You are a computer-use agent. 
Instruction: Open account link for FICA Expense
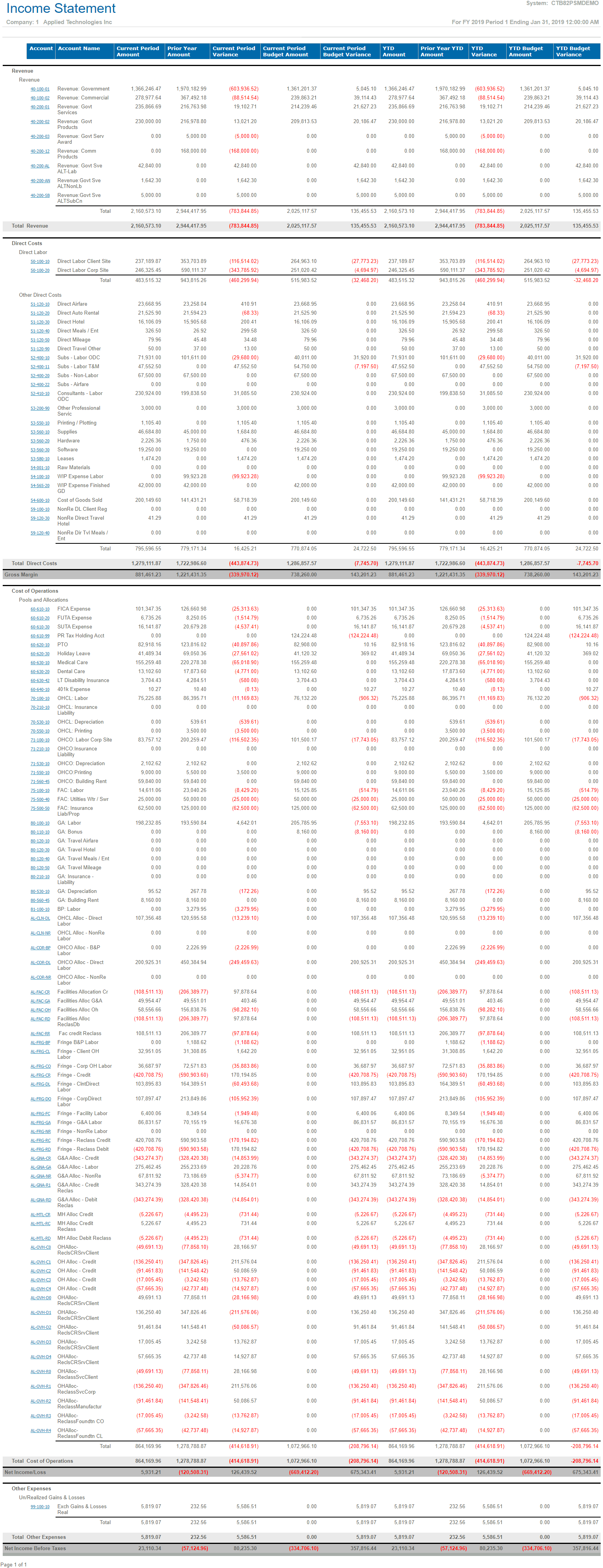40,609
